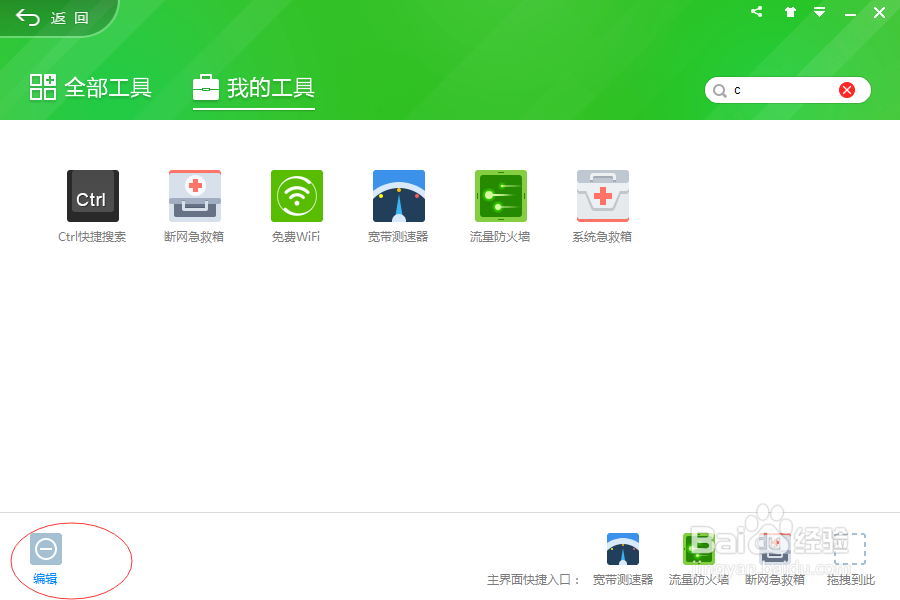Clear the search box with the X
This screenshot has height=600, width=900.
tap(847, 89)
